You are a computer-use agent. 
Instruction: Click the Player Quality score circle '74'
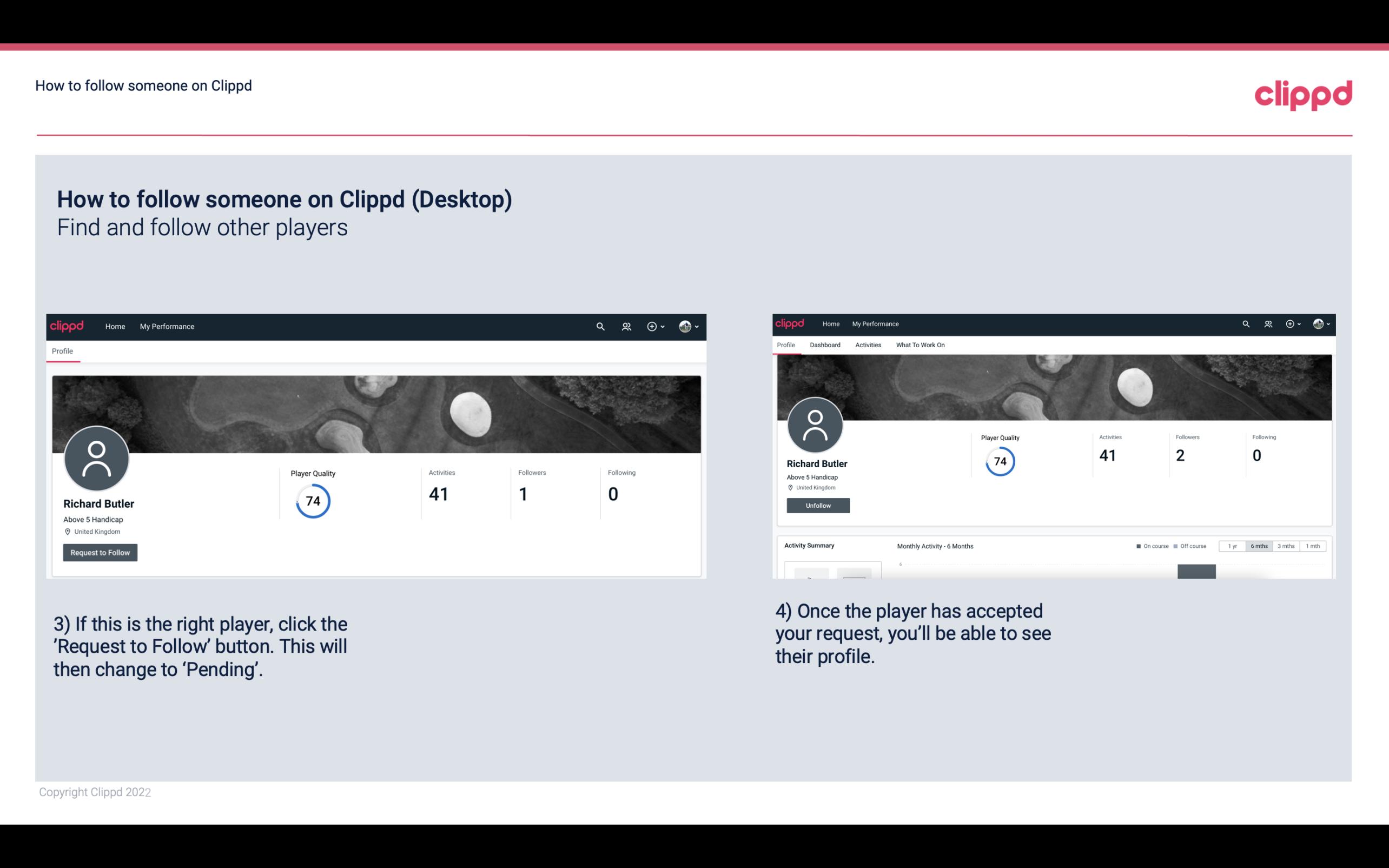coord(312,500)
